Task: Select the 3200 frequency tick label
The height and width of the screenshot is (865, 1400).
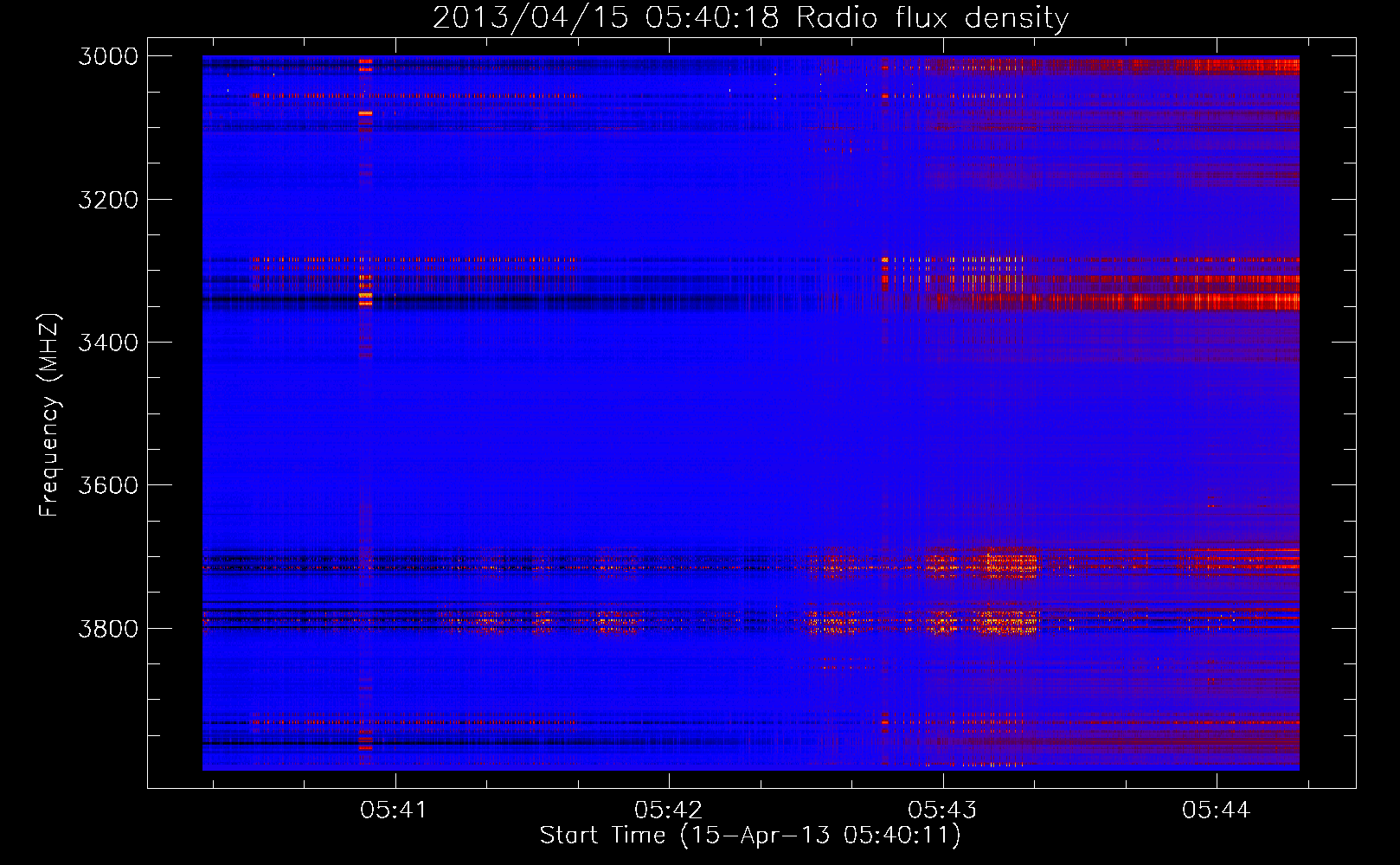Action: [x=108, y=200]
